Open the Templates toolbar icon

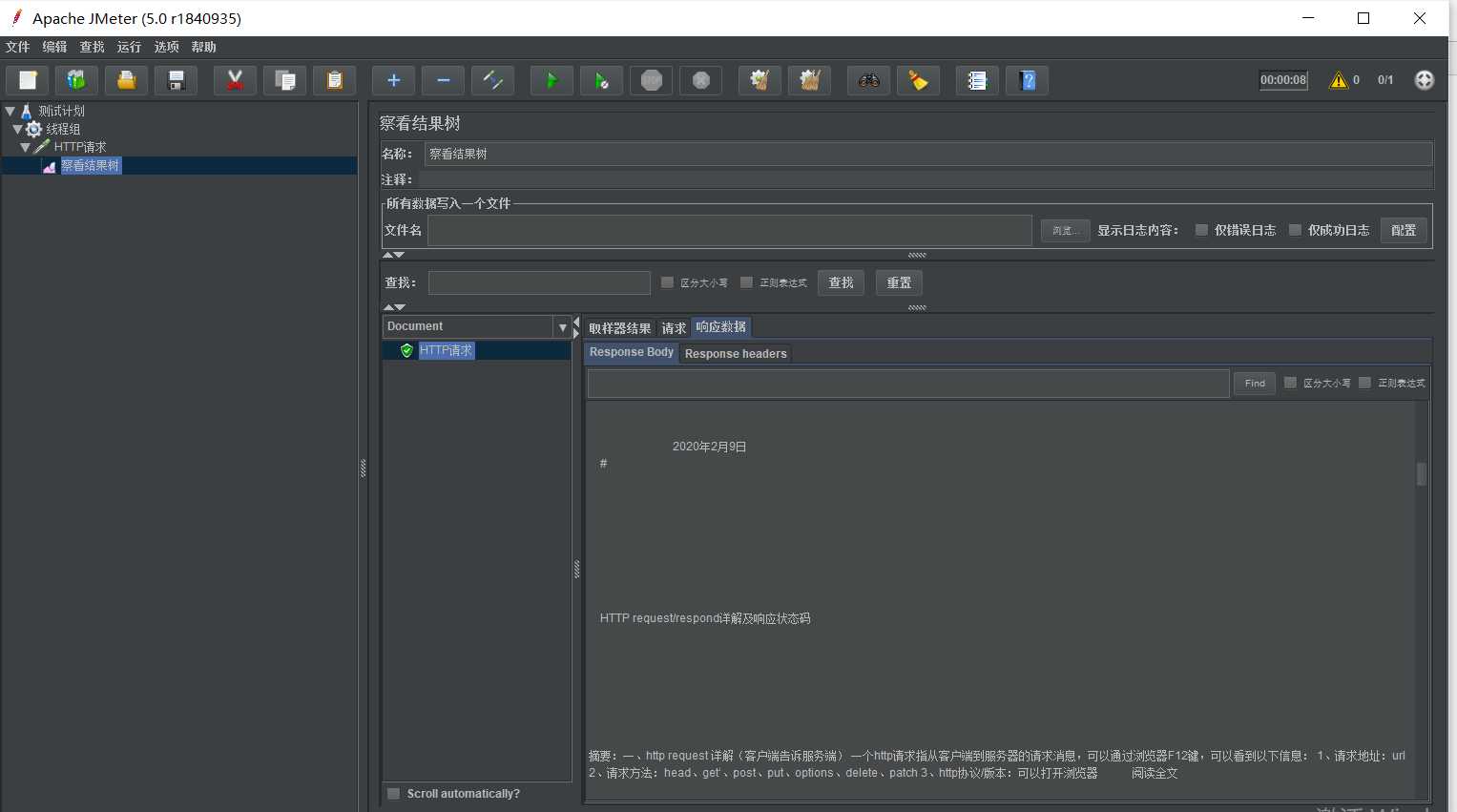(x=76, y=81)
